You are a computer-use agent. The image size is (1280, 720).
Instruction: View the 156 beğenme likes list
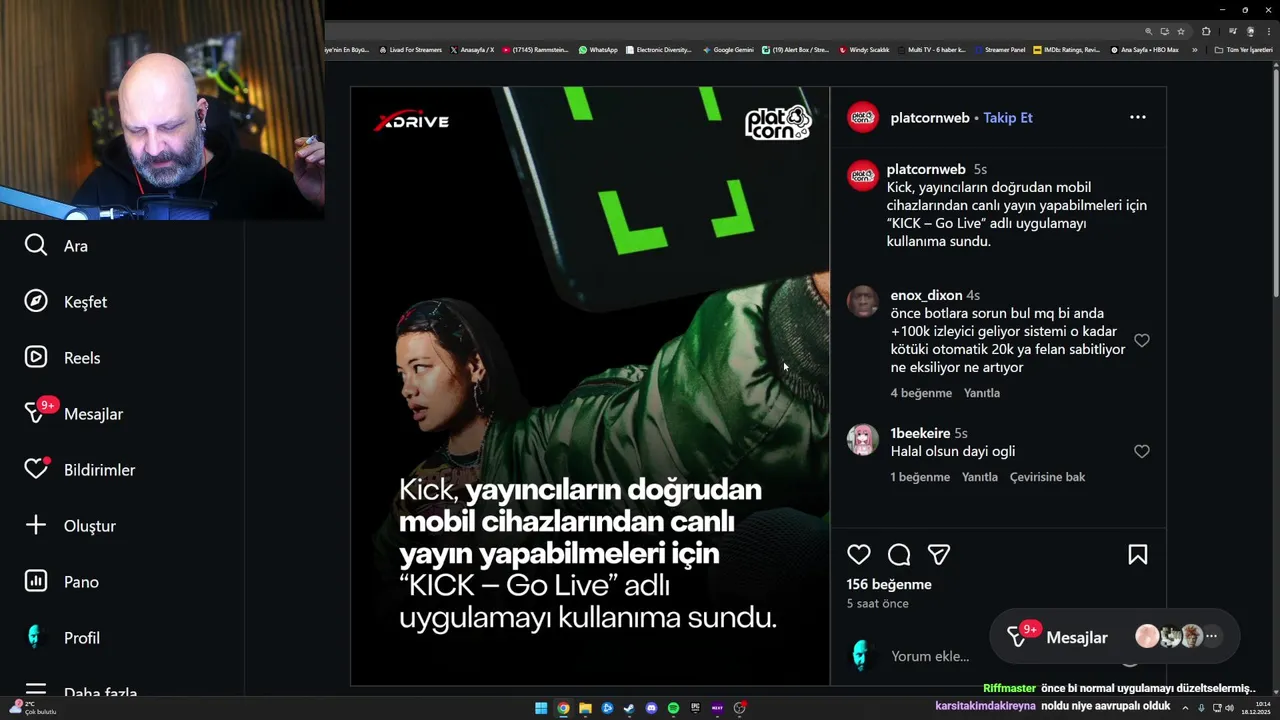pyautogui.click(x=889, y=584)
